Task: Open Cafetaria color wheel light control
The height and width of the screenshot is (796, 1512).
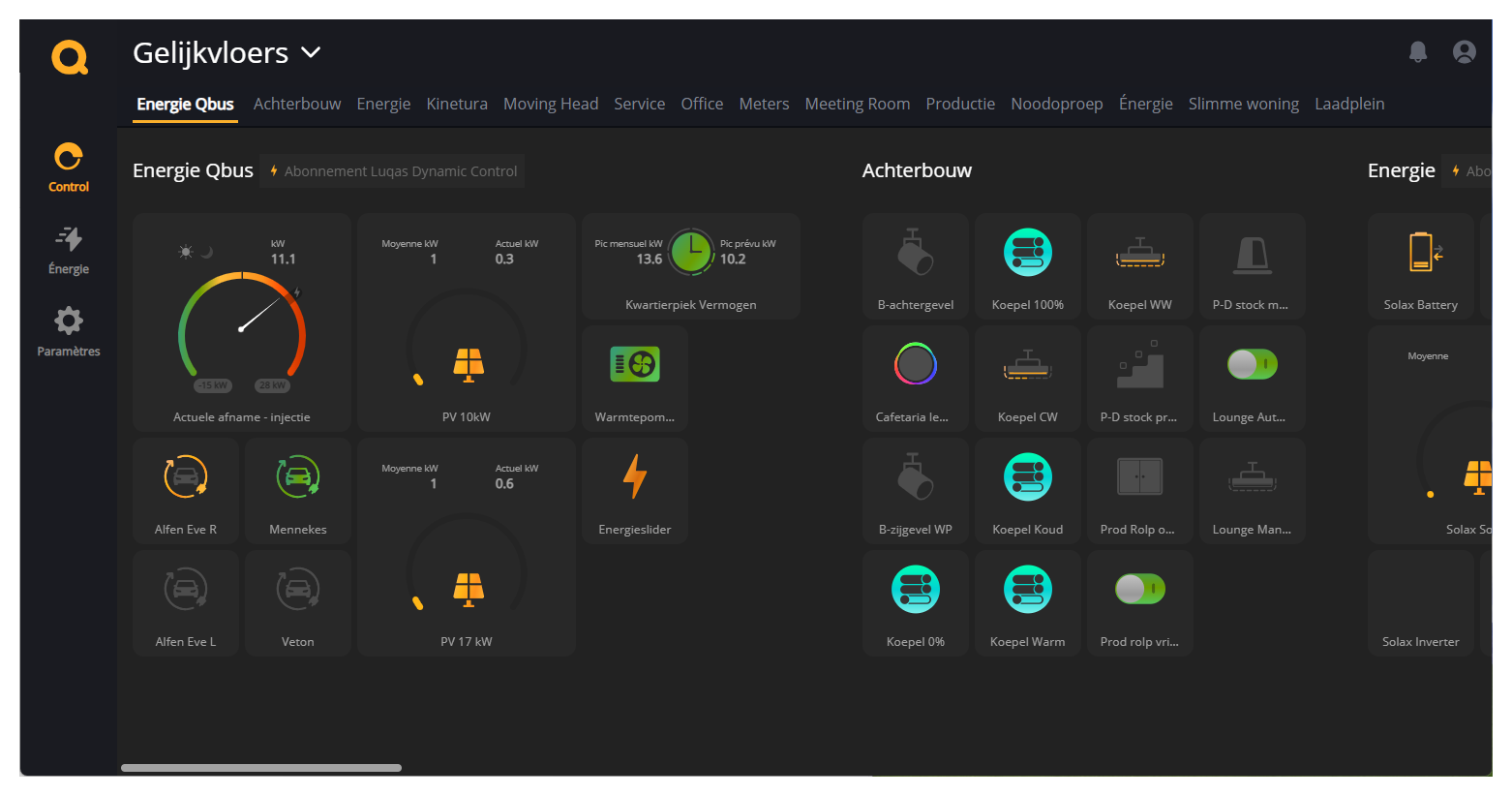Action: pos(915,364)
